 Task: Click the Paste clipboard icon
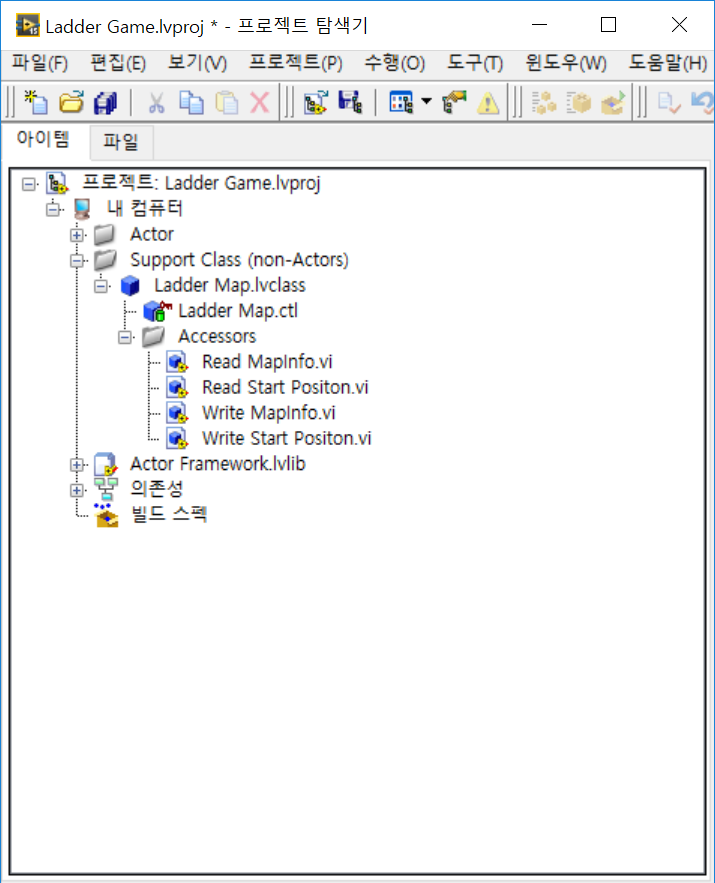(x=227, y=102)
